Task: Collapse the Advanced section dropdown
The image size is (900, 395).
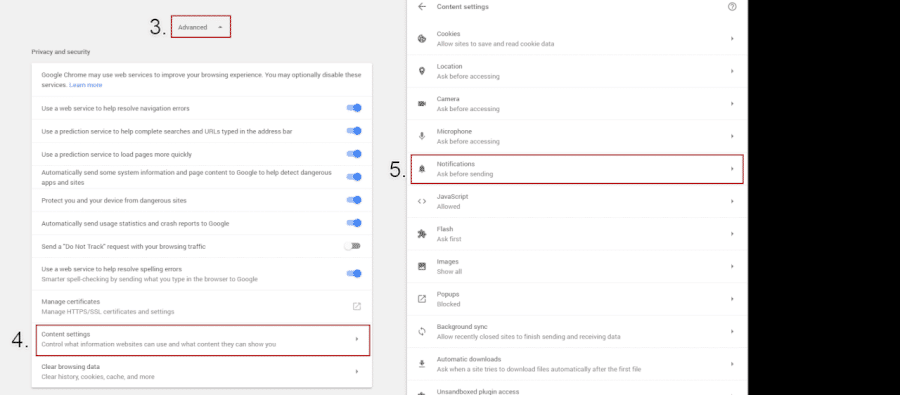Action: [201, 27]
